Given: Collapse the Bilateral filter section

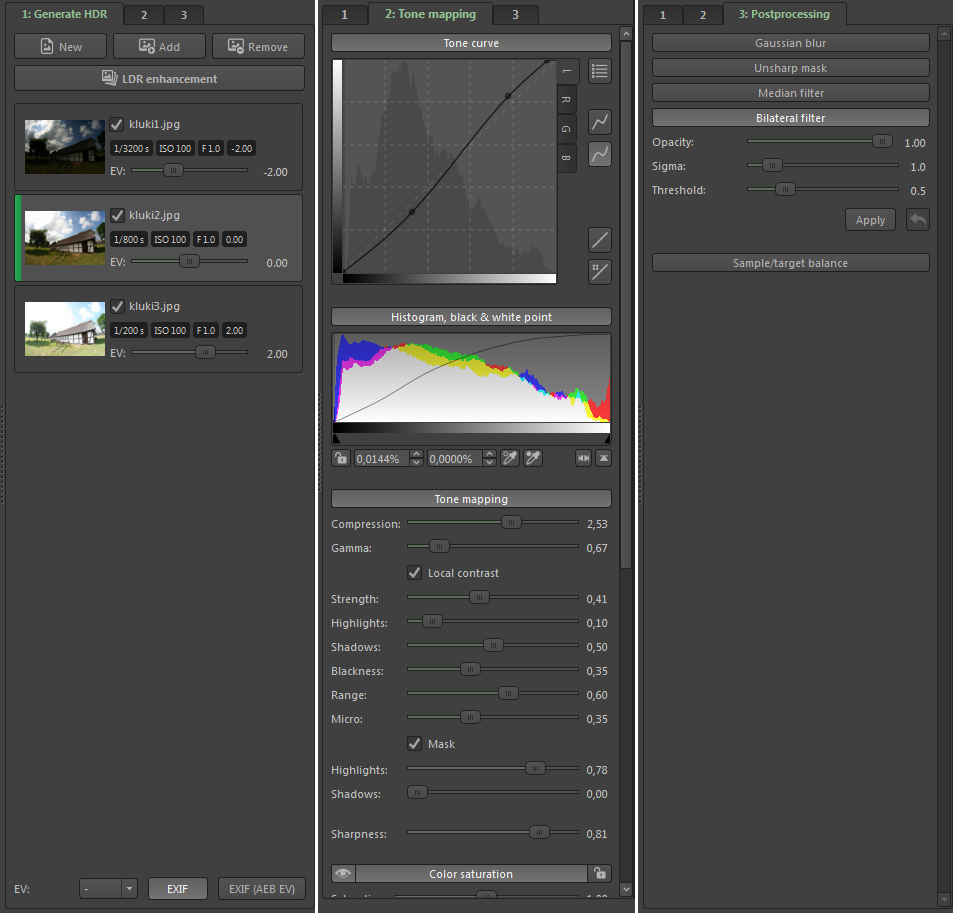Looking at the screenshot, I should click(x=790, y=117).
